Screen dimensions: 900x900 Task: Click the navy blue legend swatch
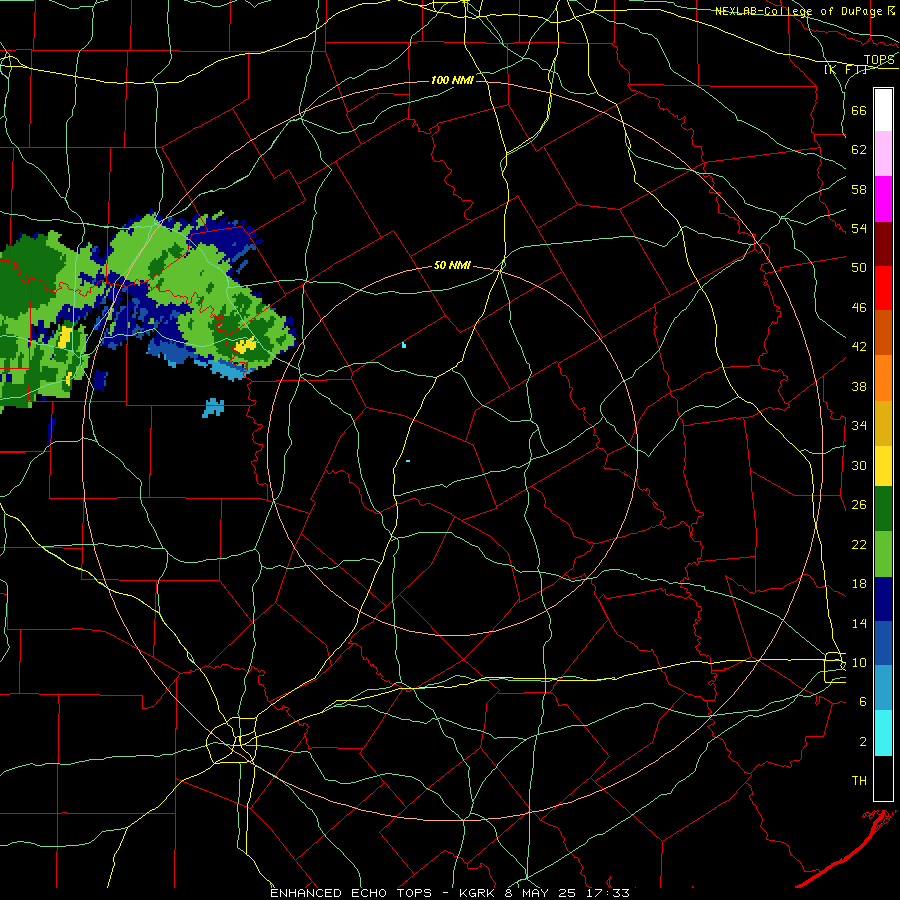(883, 599)
